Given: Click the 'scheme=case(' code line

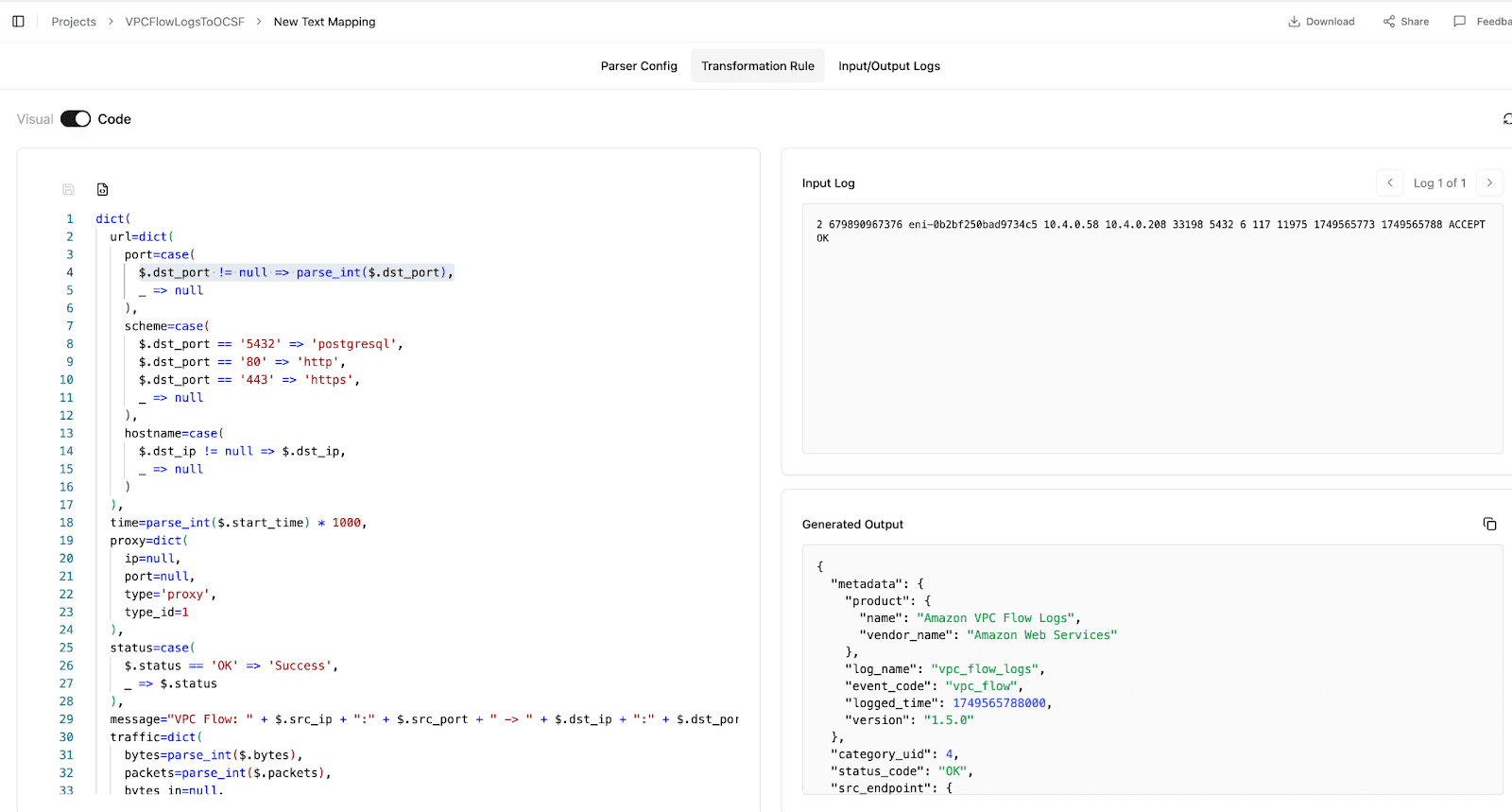Looking at the screenshot, I should [x=167, y=326].
